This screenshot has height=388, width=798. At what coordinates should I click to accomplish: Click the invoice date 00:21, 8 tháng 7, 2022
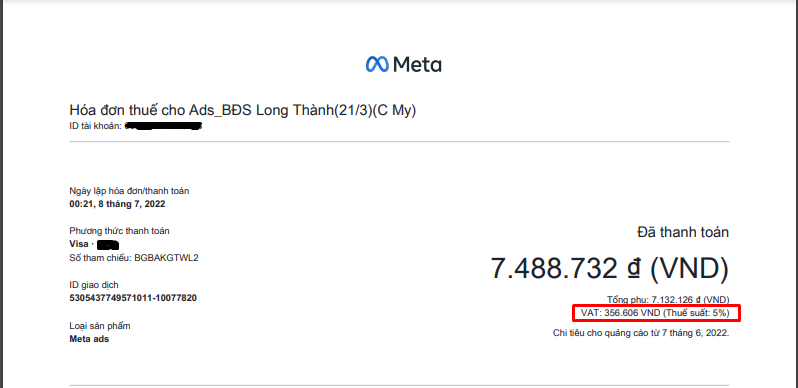pos(117,204)
